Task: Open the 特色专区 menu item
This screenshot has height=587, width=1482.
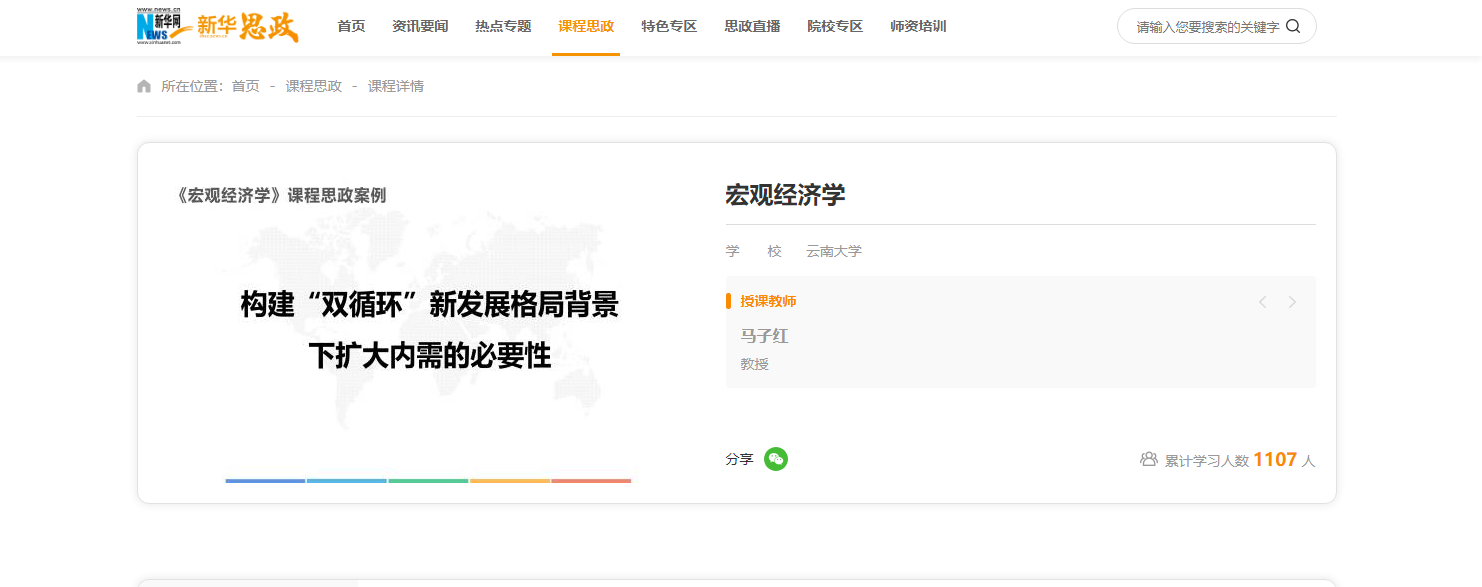Action: click(x=669, y=27)
